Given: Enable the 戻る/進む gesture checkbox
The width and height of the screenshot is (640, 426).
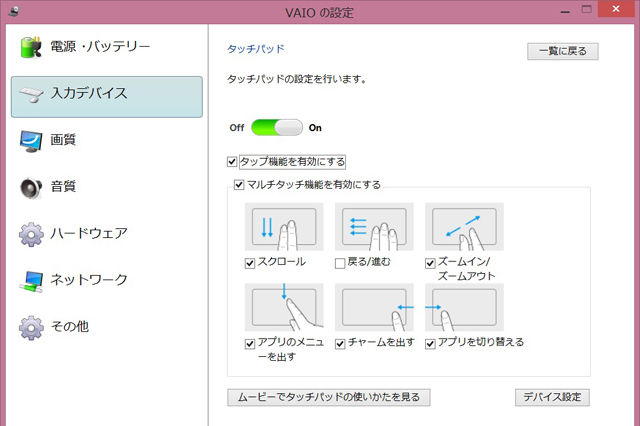Looking at the screenshot, I should [340, 263].
